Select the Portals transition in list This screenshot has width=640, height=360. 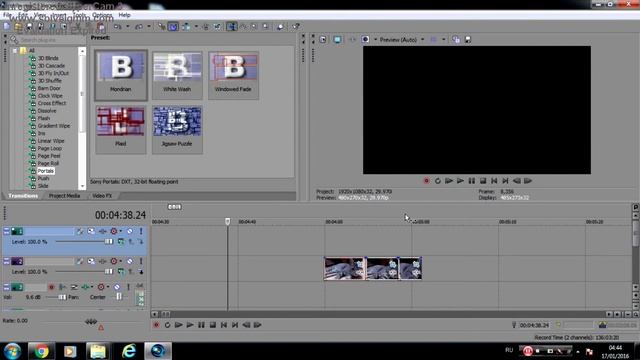tap(45, 171)
